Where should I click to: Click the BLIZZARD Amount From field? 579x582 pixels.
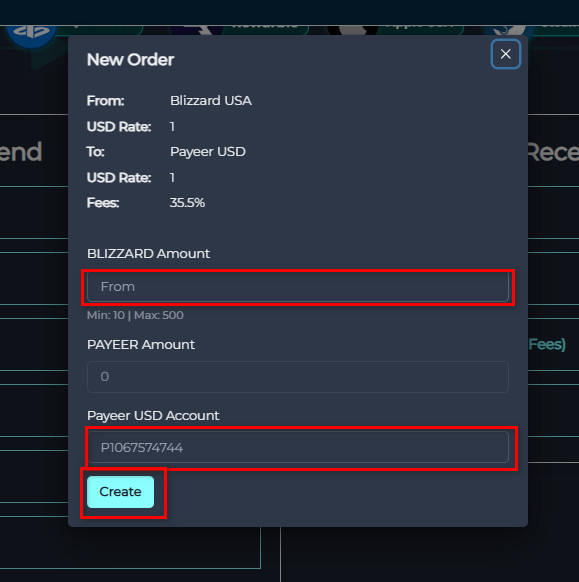pyautogui.click(x=298, y=287)
